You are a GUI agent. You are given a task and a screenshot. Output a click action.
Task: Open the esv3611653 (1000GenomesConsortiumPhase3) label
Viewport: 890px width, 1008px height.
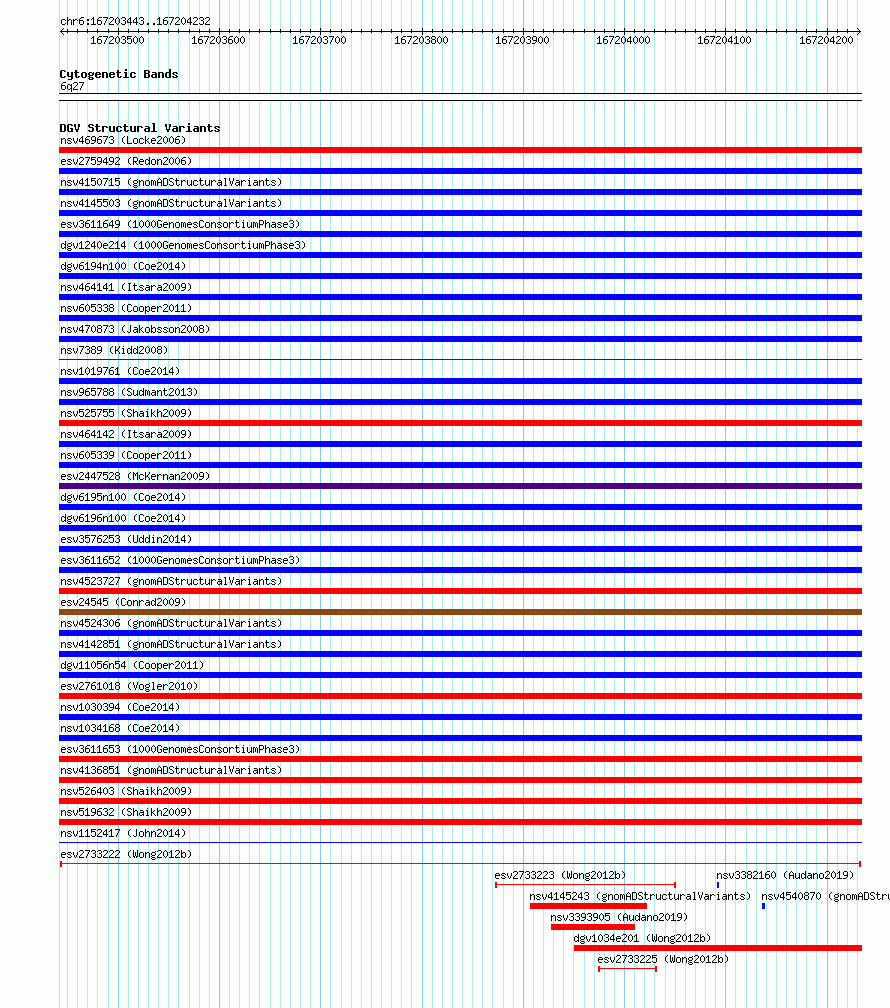(x=180, y=750)
